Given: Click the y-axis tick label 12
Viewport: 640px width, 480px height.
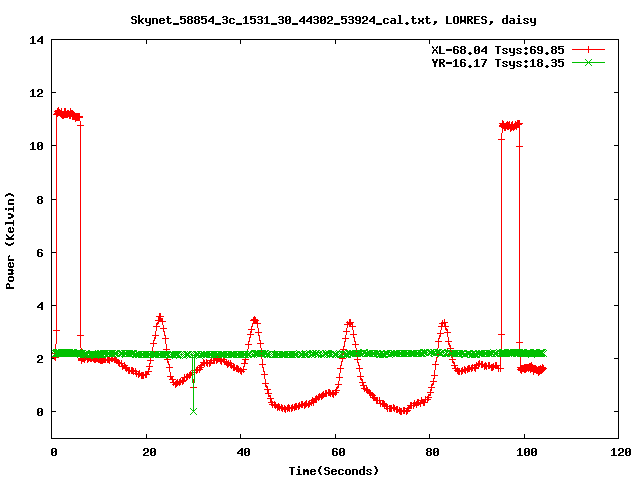Looking at the screenshot, I should point(36,93).
